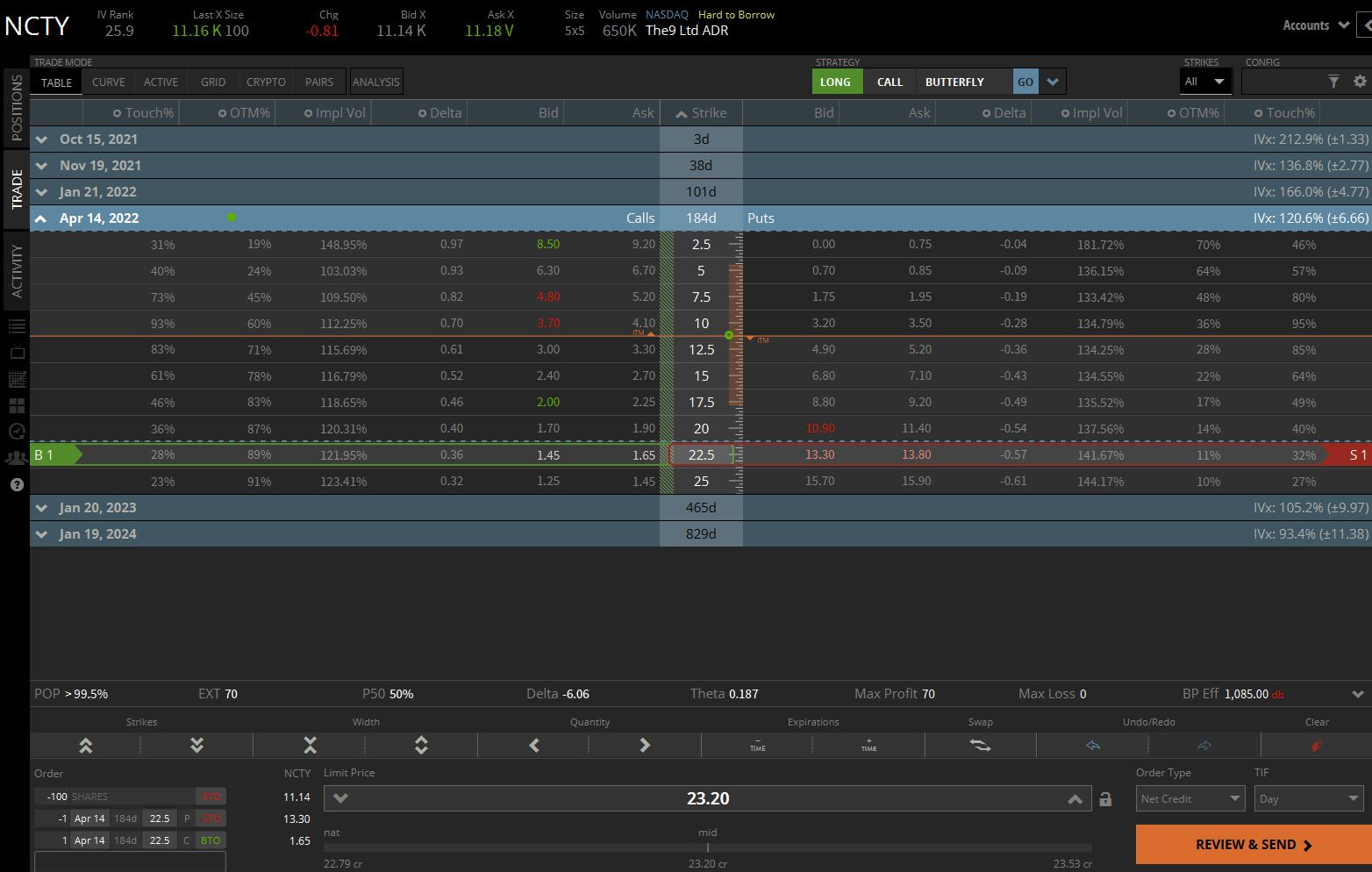Toggle STO on the 22.5 put leg

coord(211,818)
